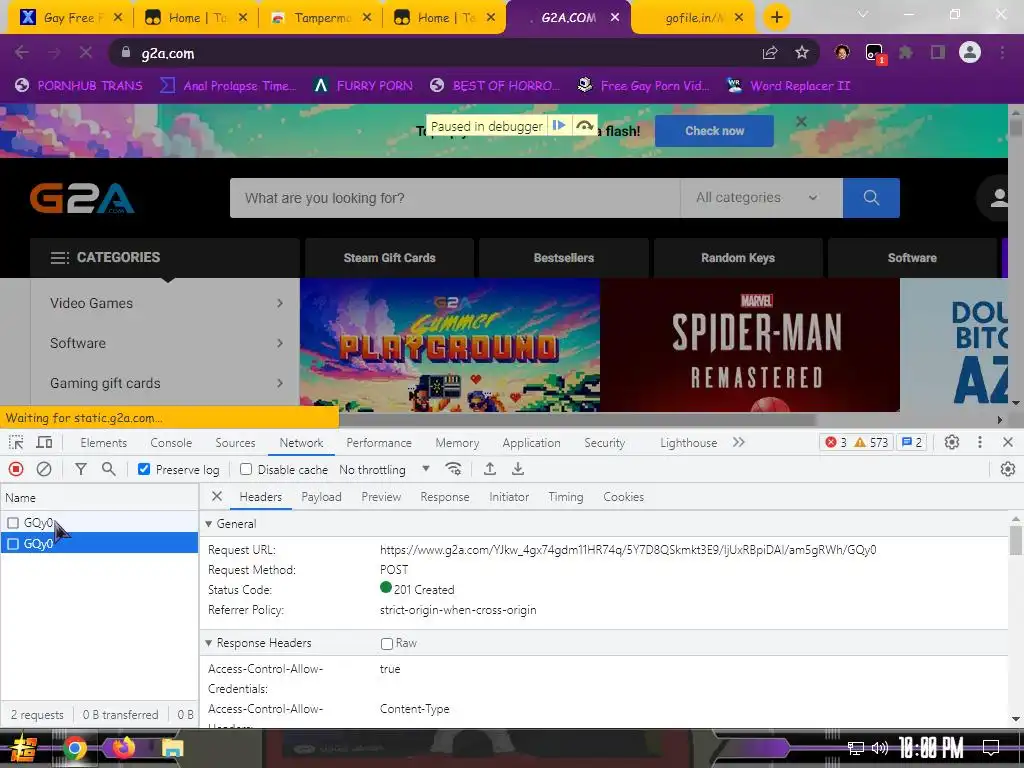This screenshot has height=768, width=1024.
Task: Open G2A user account icon
Action: [x=998, y=198]
